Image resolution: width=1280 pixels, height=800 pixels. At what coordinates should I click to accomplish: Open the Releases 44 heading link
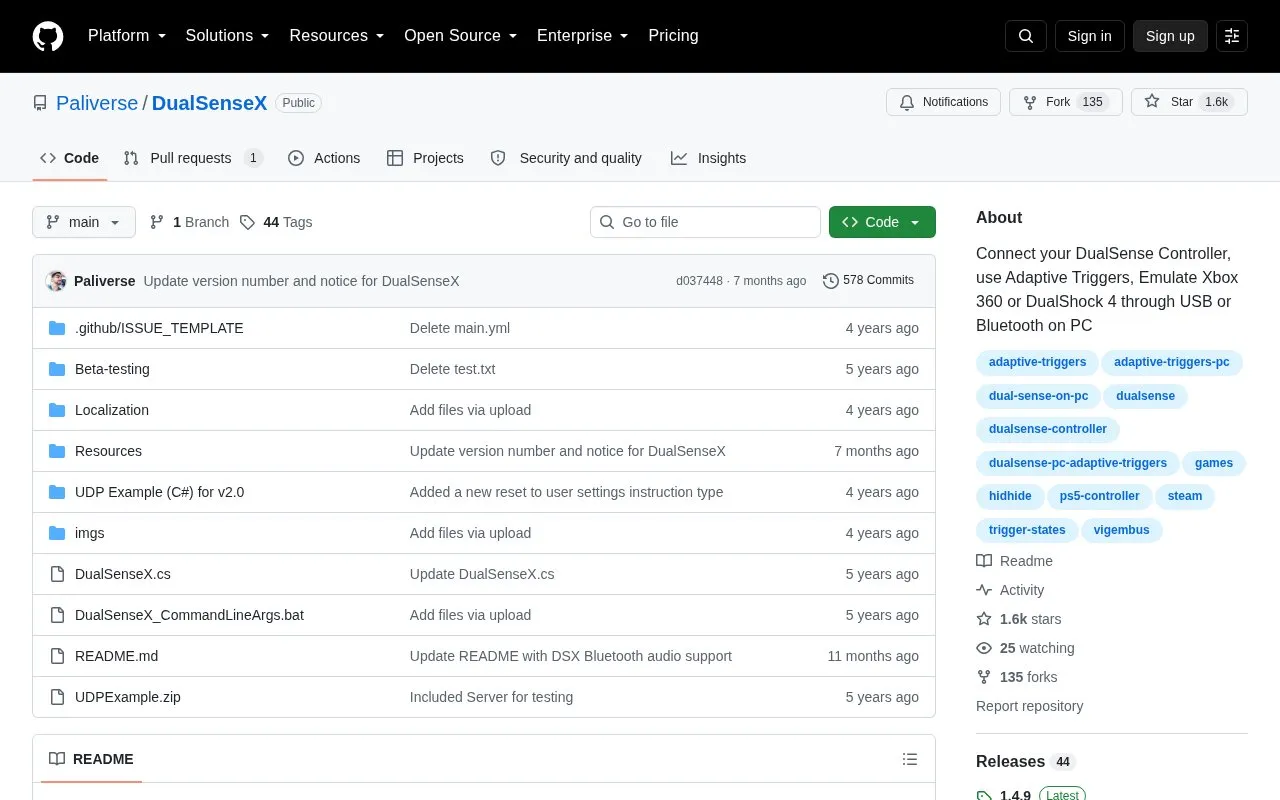(1025, 762)
